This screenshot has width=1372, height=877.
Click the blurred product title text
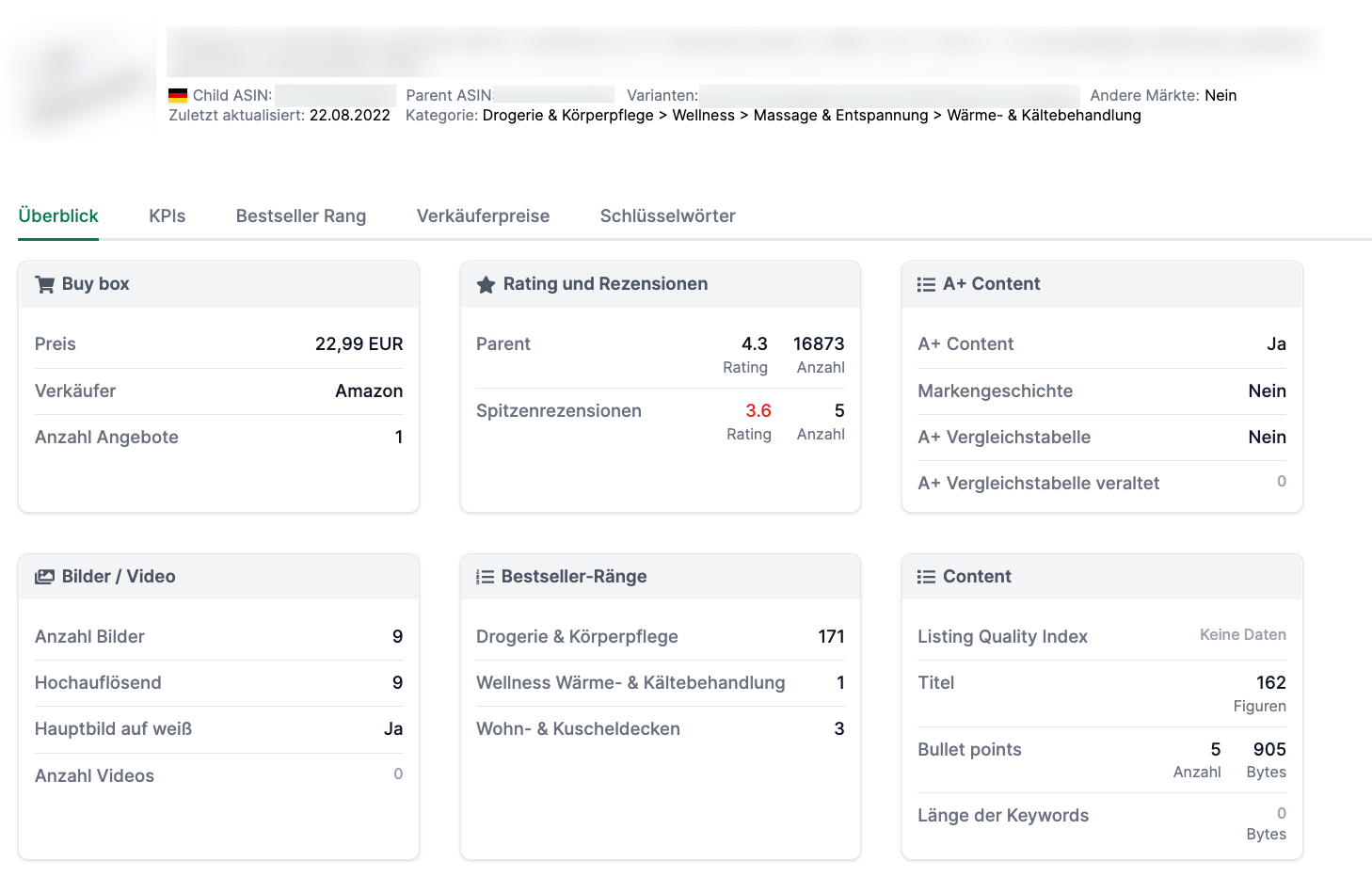click(x=743, y=52)
